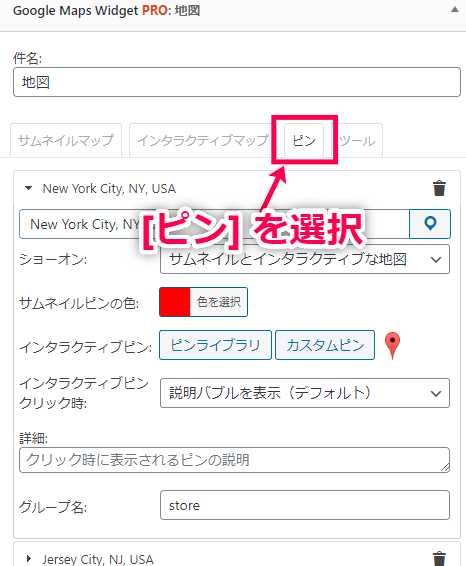Viewport: 466px width, 566px height.
Task: Focus the グループ名 field containing store
Action: pos(305,505)
